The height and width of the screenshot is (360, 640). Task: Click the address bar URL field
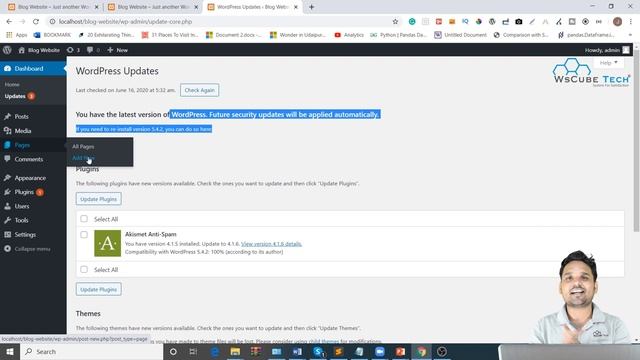coord(224,22)
